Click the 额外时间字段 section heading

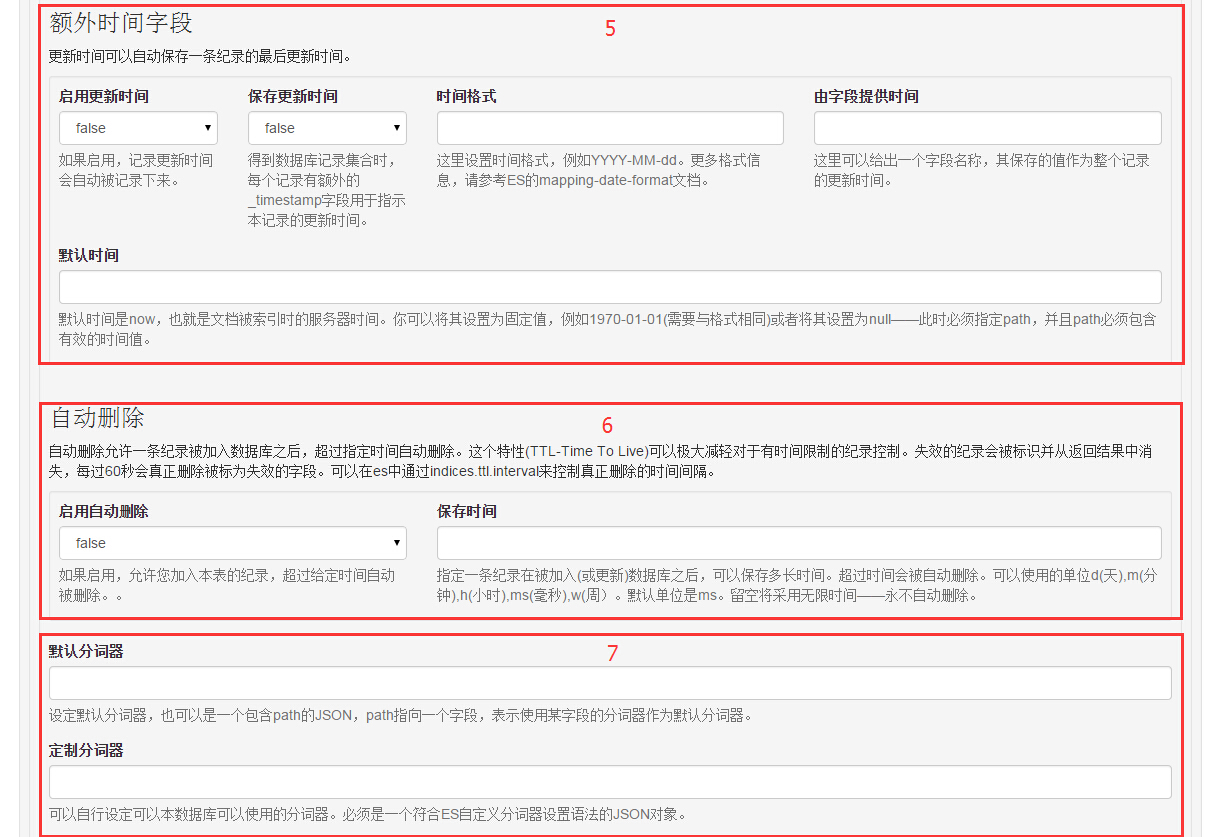(x=121, y=23)
